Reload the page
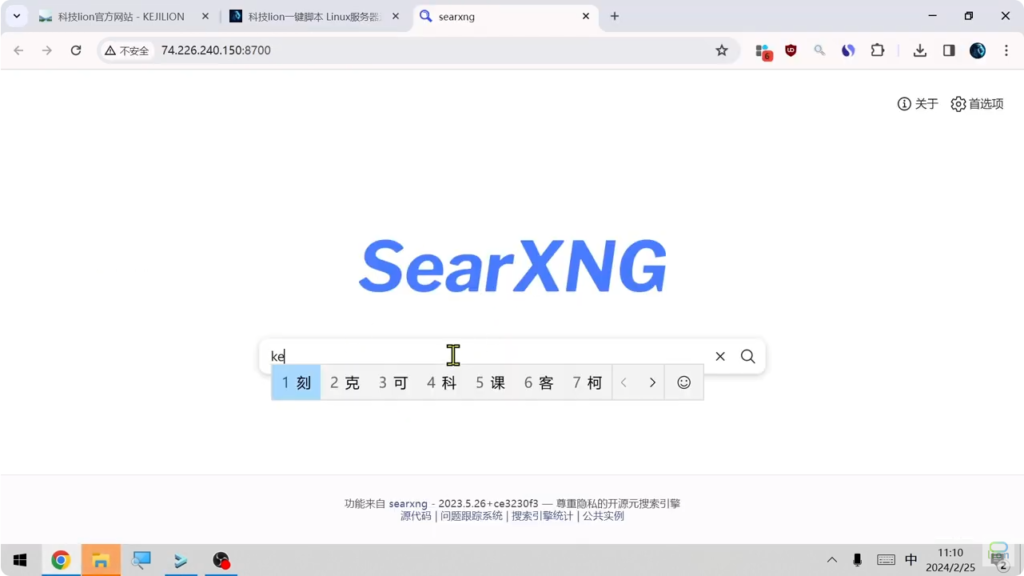 click(75, 50)
